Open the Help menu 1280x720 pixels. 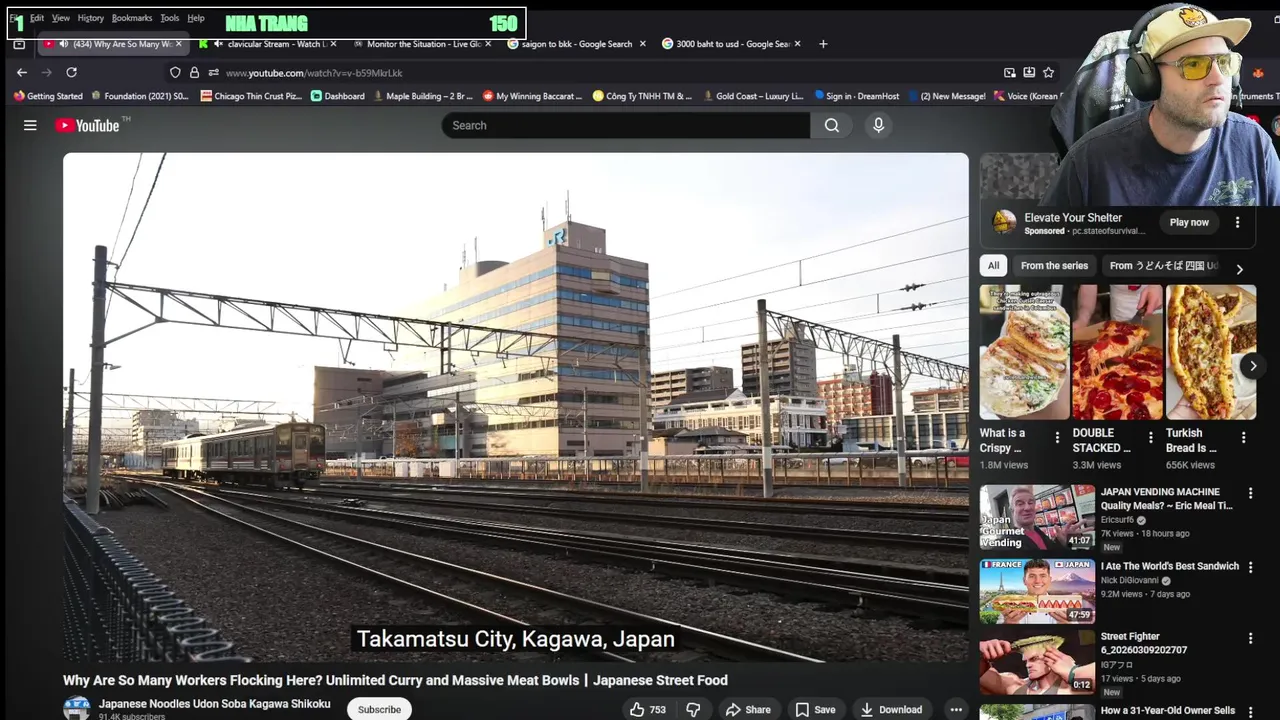click(x=196, y=18)
